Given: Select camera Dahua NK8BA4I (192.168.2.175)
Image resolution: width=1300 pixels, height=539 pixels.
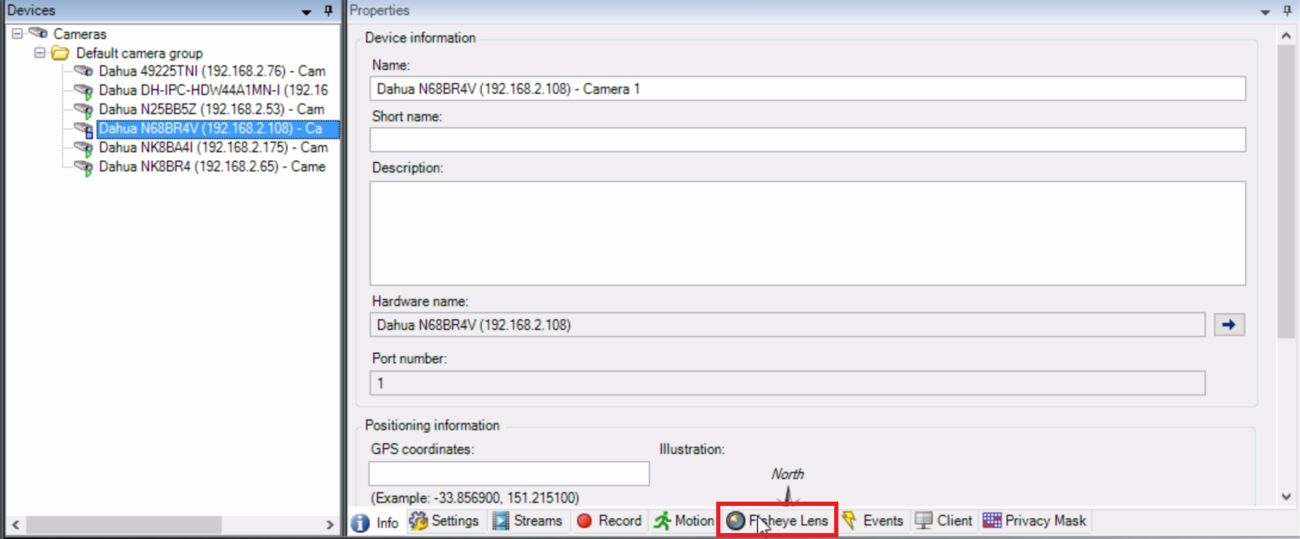Looking at the screenshot, I should pyautogui.click(x=213, y=147).
